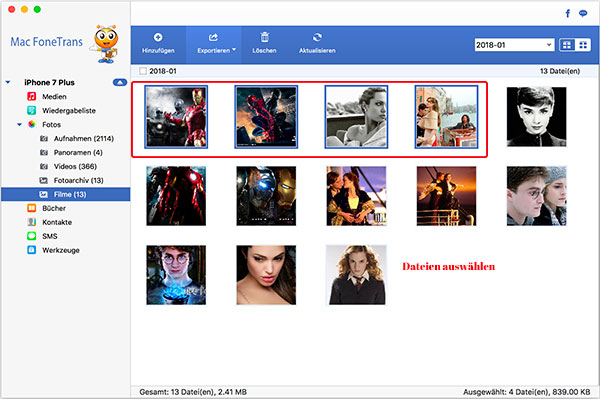Open the Exportieren export menu

214,44
